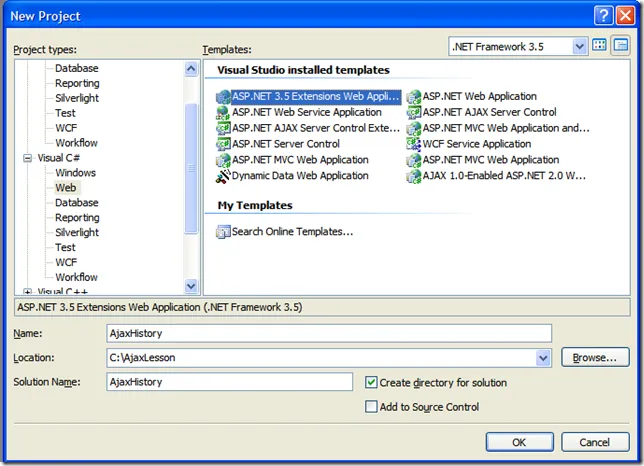Select Database under Visual C#

77,203
